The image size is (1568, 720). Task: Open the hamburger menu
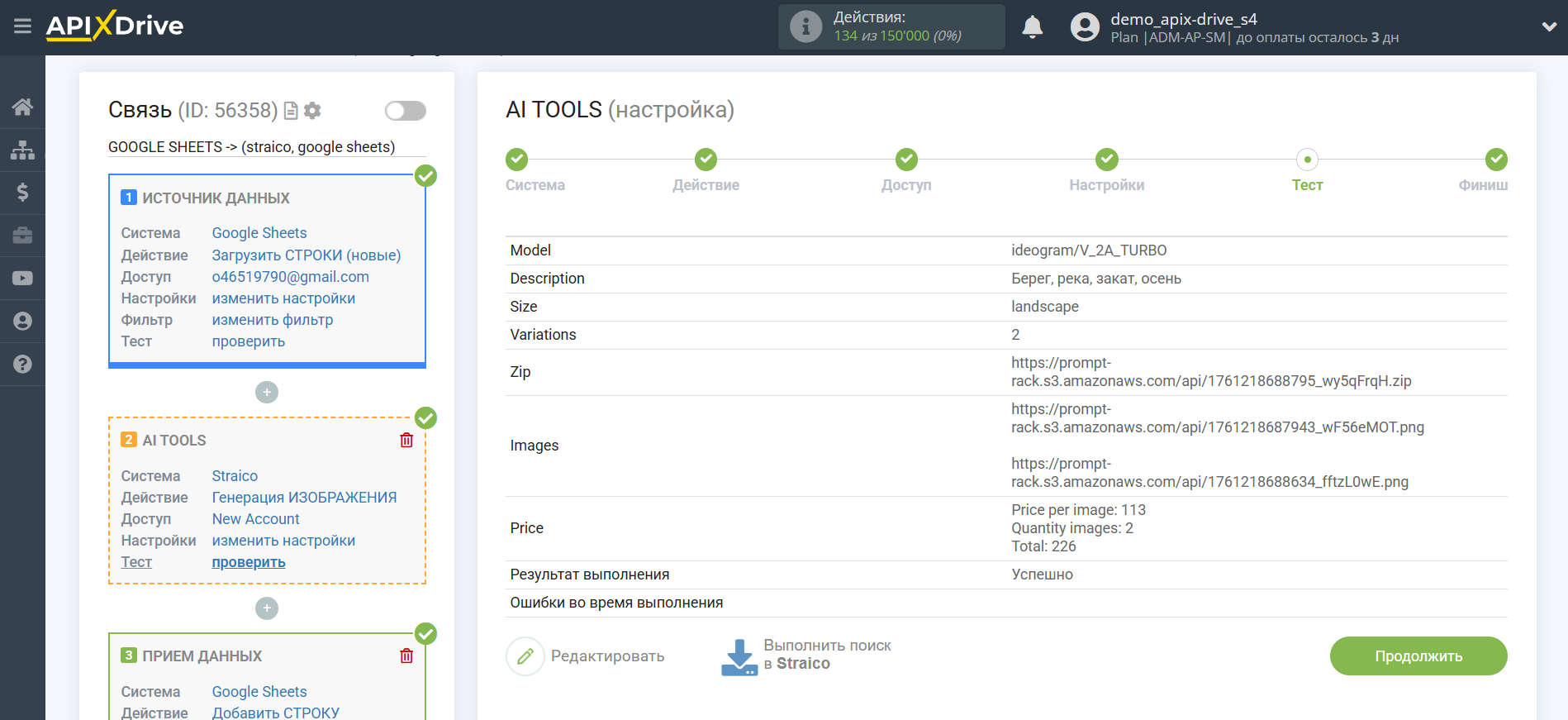[22, 26]
